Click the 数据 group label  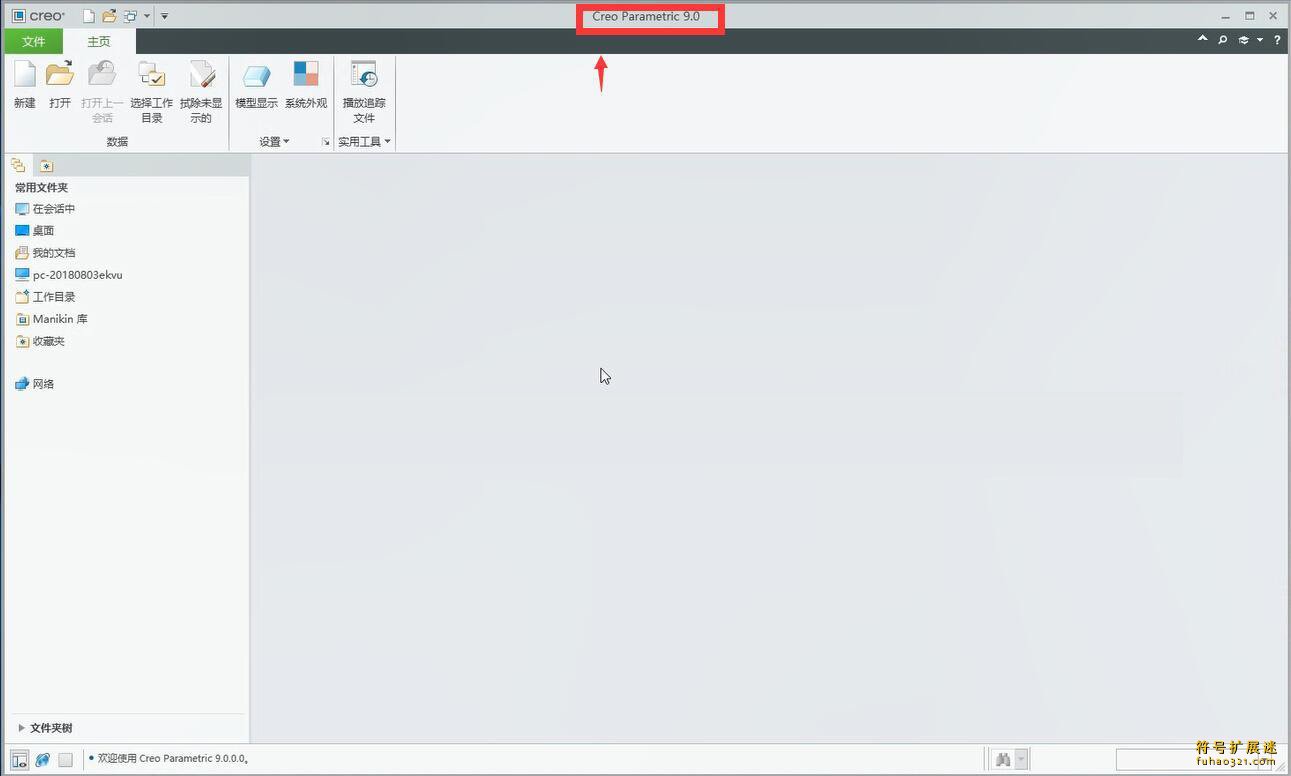(117, 142)
